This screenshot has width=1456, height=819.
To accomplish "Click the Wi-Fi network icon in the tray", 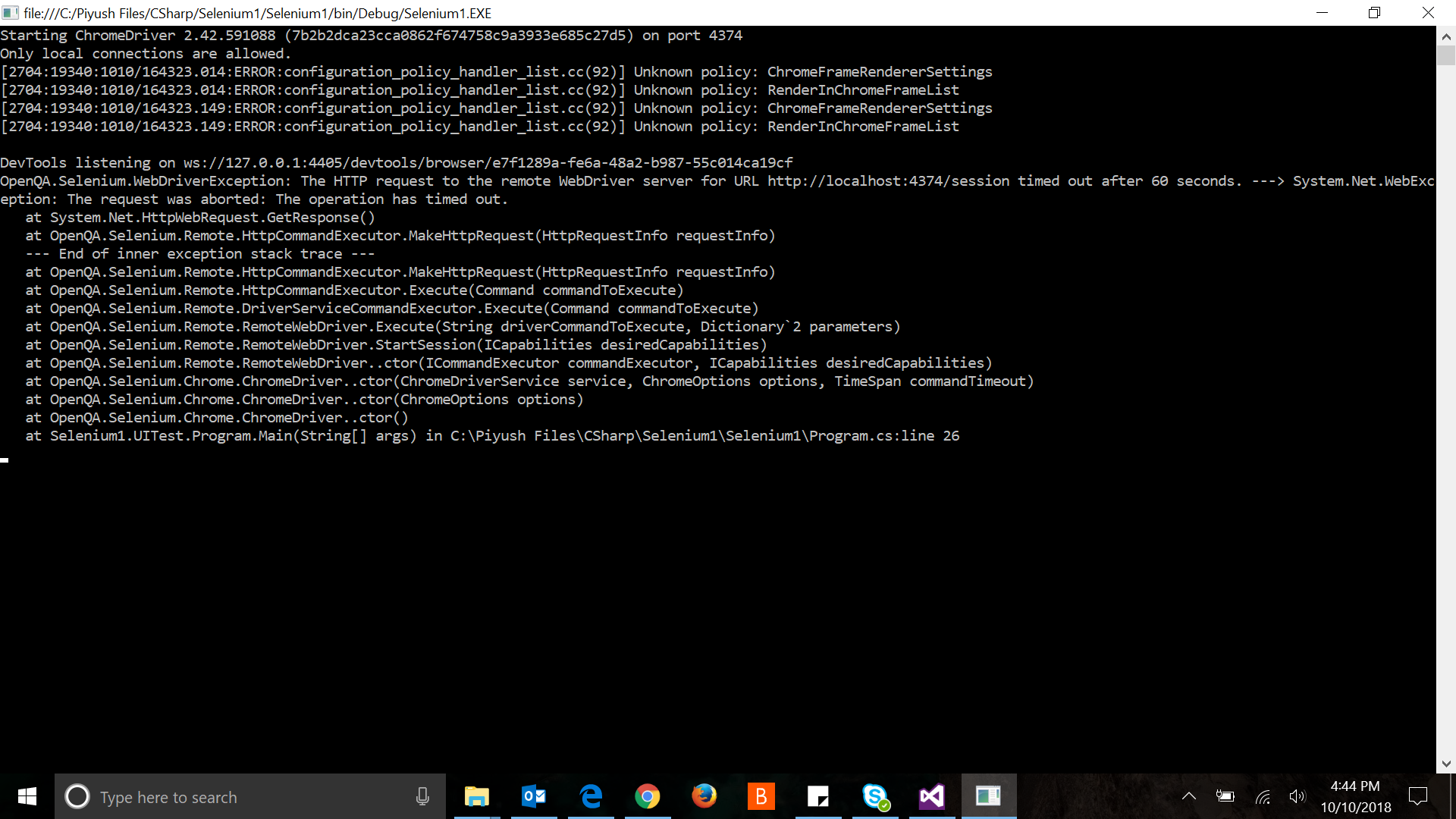I will point(1262,796).
